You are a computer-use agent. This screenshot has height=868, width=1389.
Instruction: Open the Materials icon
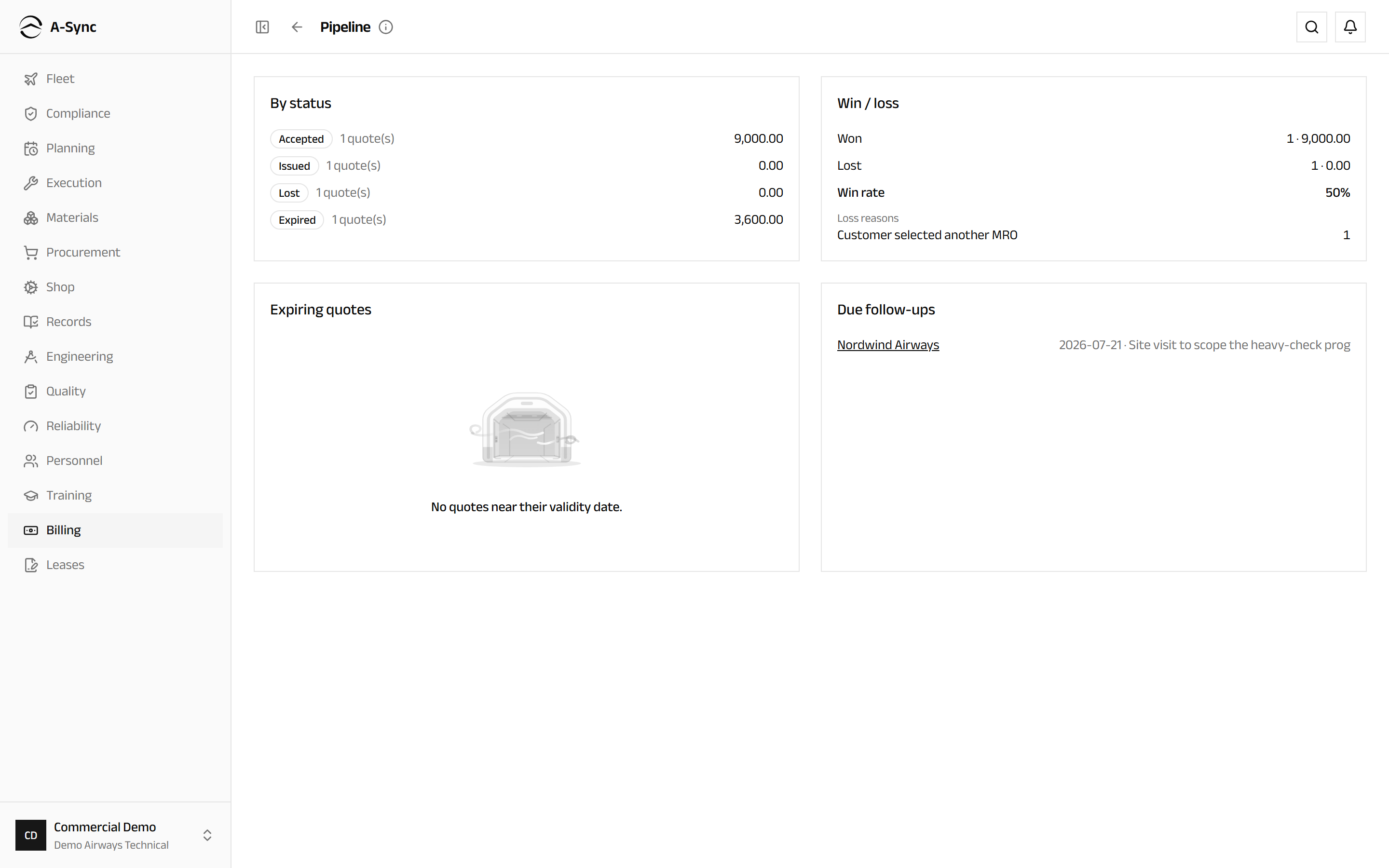(x=31, y=217)
